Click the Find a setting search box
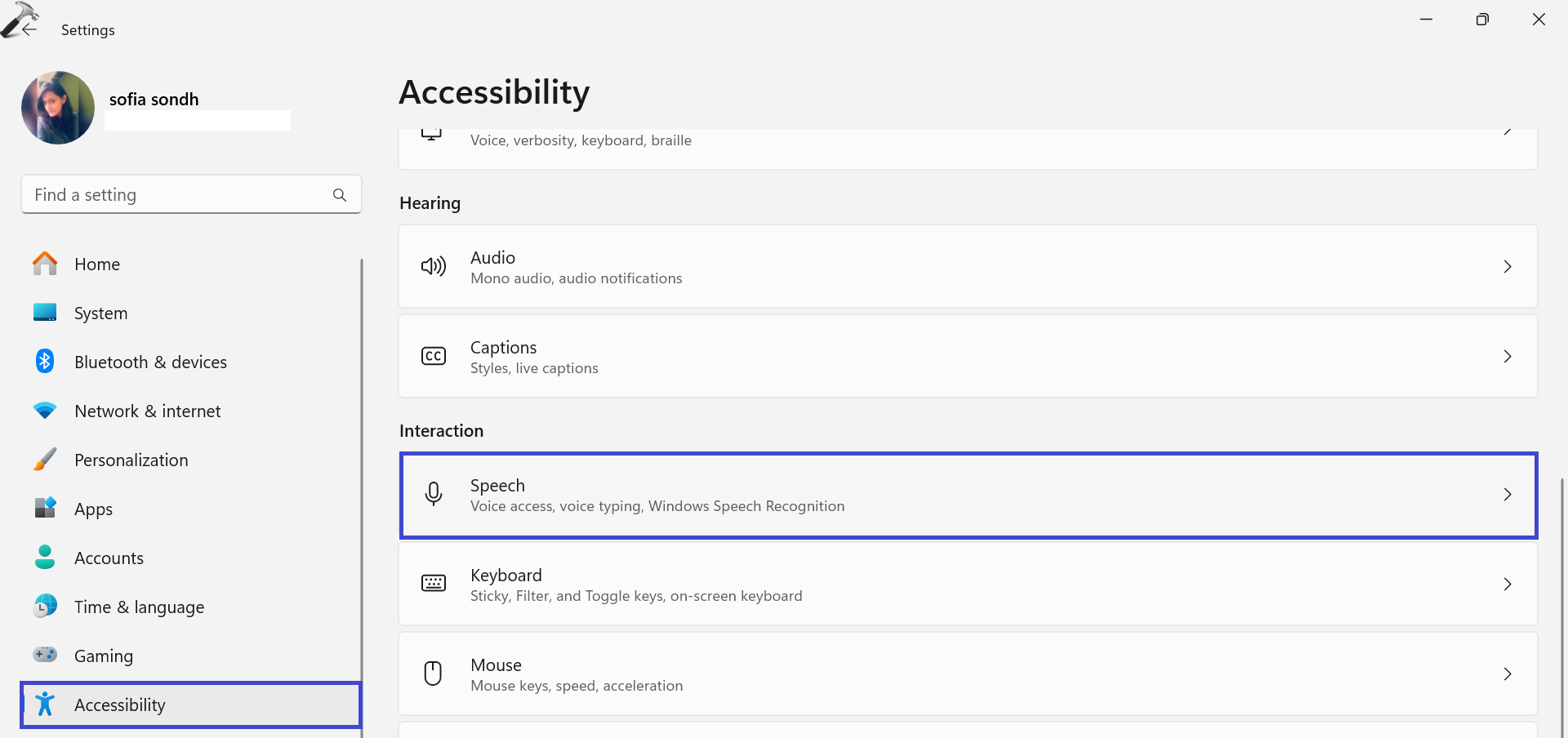This screenshot has height=738, width=1568. click(180, 195)
